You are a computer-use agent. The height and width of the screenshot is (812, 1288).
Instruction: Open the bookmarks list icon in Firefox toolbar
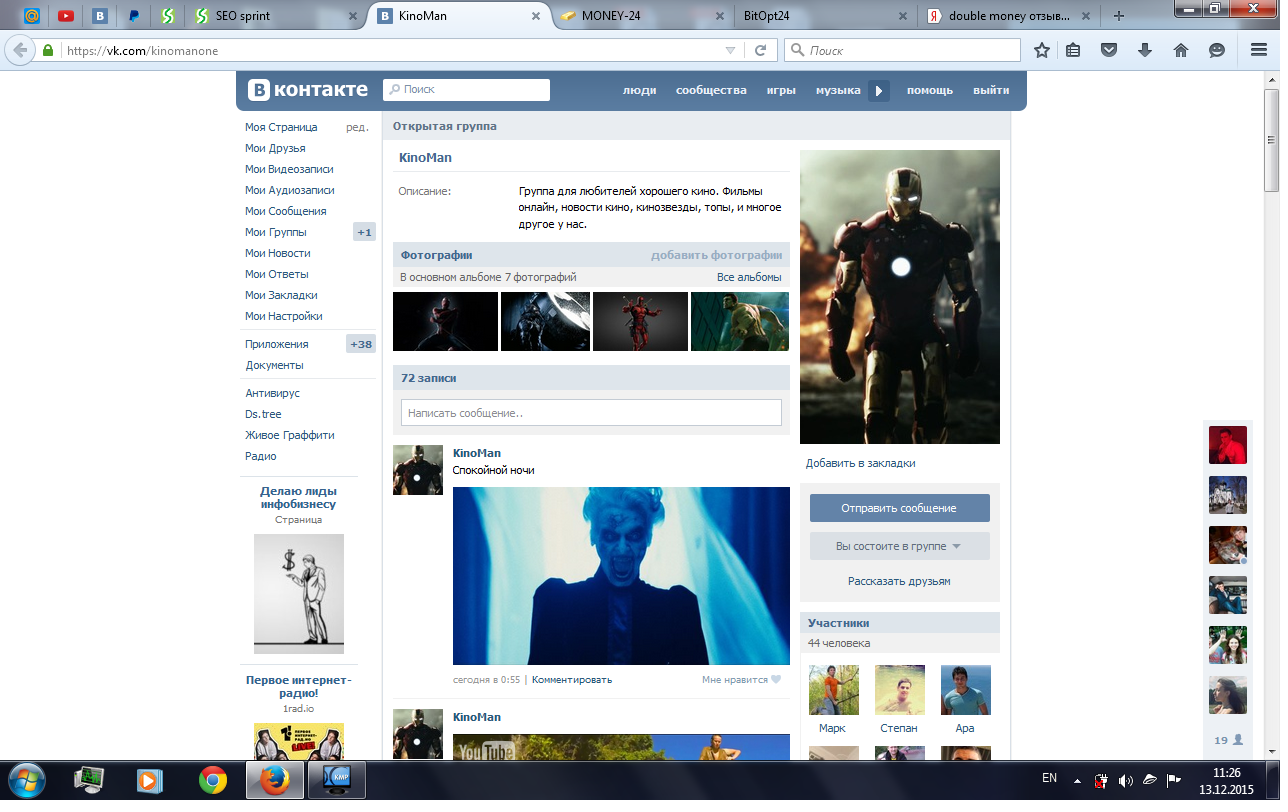1073,50
